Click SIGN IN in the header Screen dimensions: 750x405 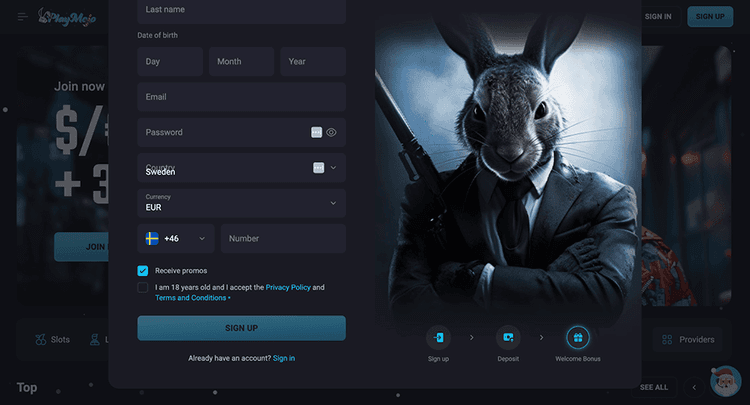click(x=658, y=16)
